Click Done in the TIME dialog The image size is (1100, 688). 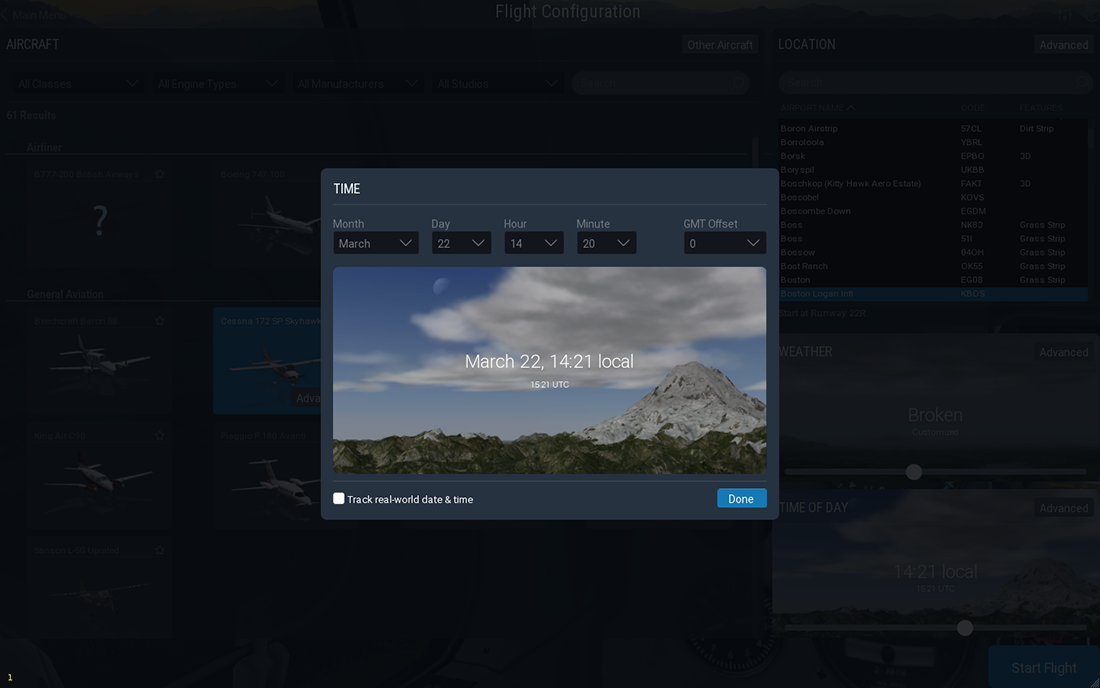pos(741,499)
